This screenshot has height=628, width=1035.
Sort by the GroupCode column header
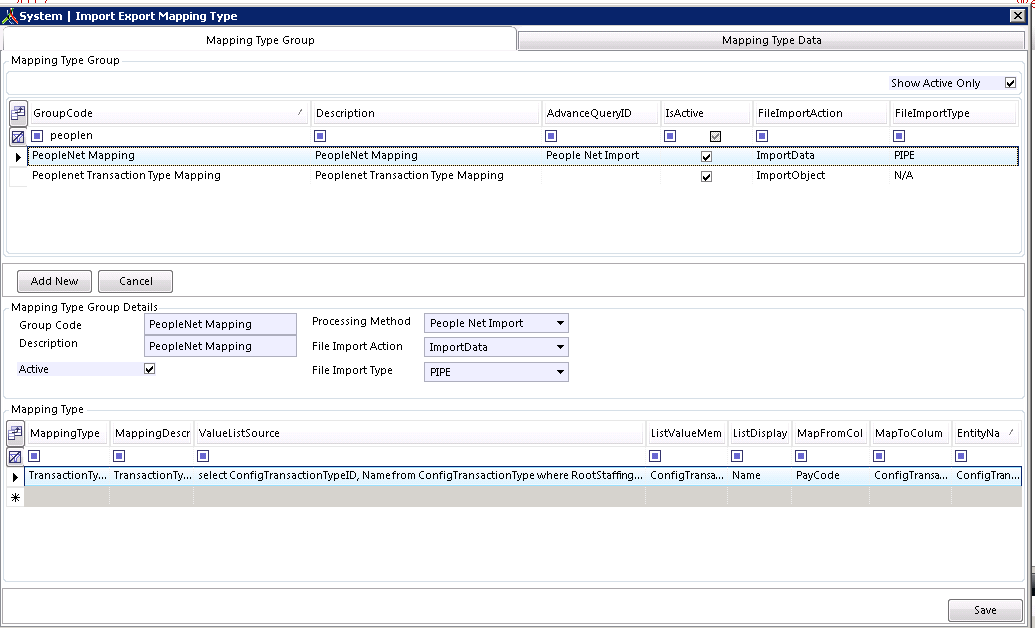click(169, 113)
